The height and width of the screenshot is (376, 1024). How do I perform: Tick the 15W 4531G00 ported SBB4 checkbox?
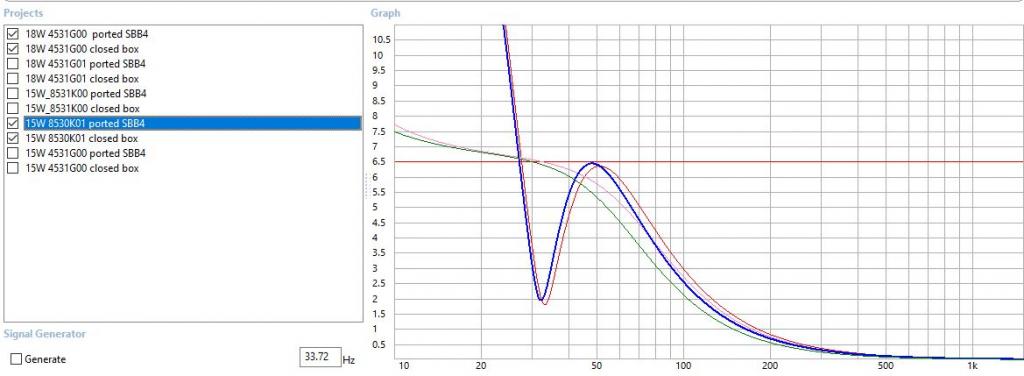coord(12,153)
